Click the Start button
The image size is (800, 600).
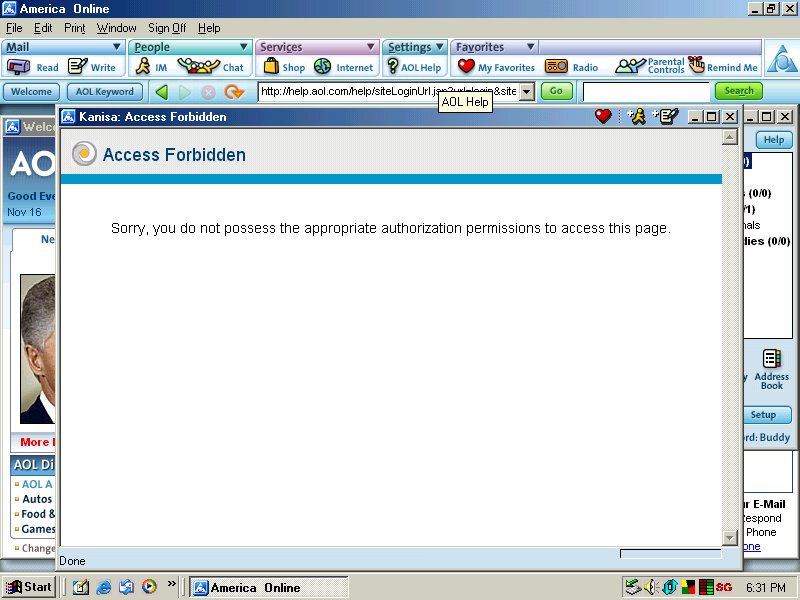click(x=29, y=587)
